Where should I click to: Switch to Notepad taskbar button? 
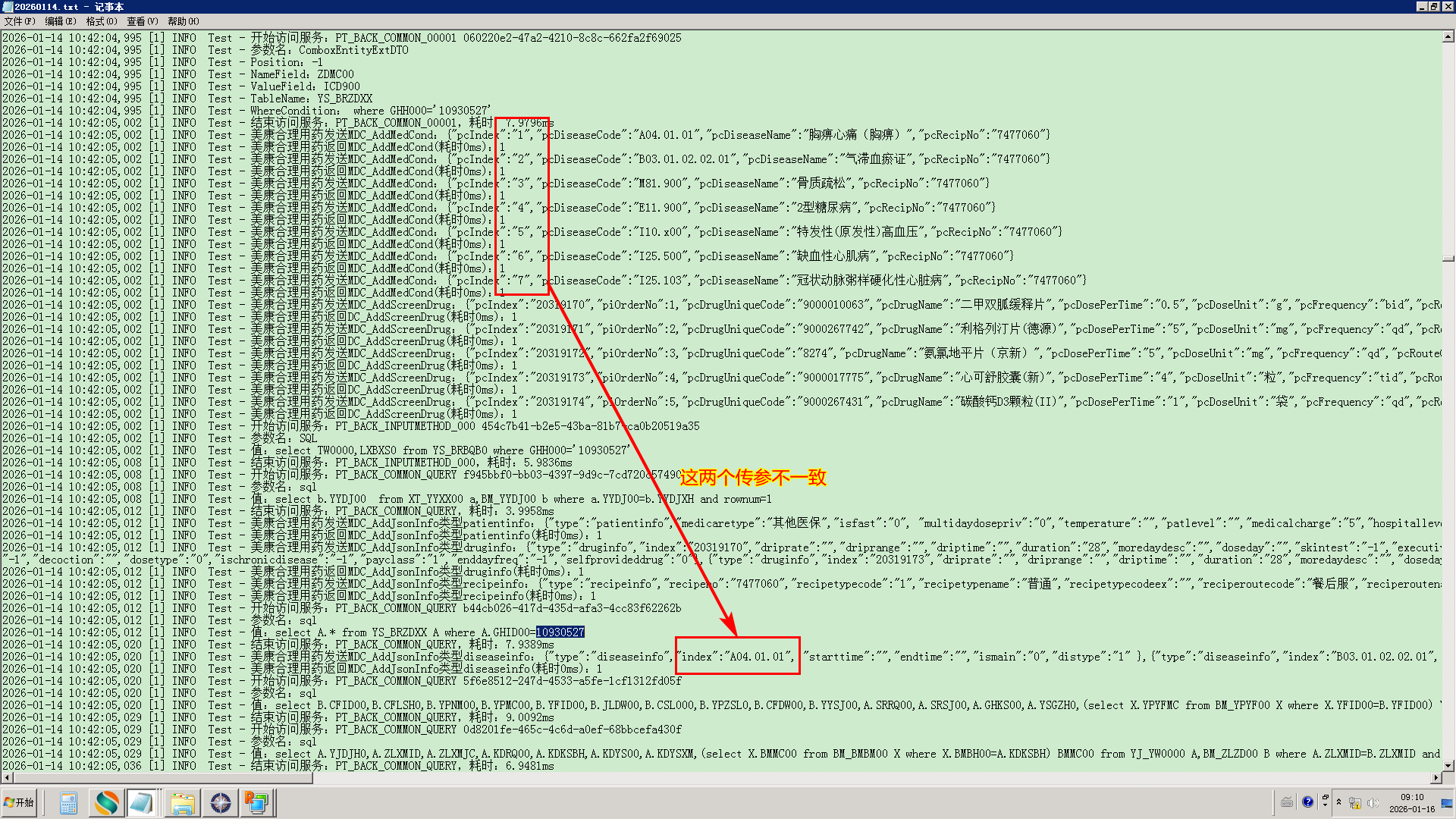142,802
